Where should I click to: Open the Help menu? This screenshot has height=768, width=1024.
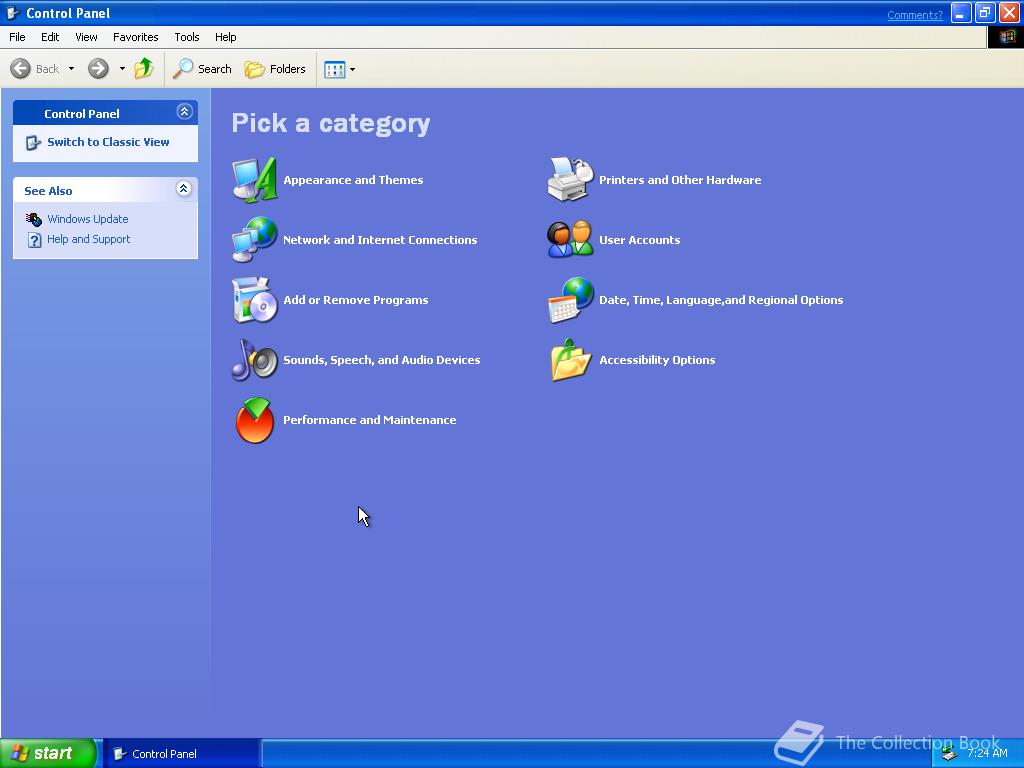[225, 37]
